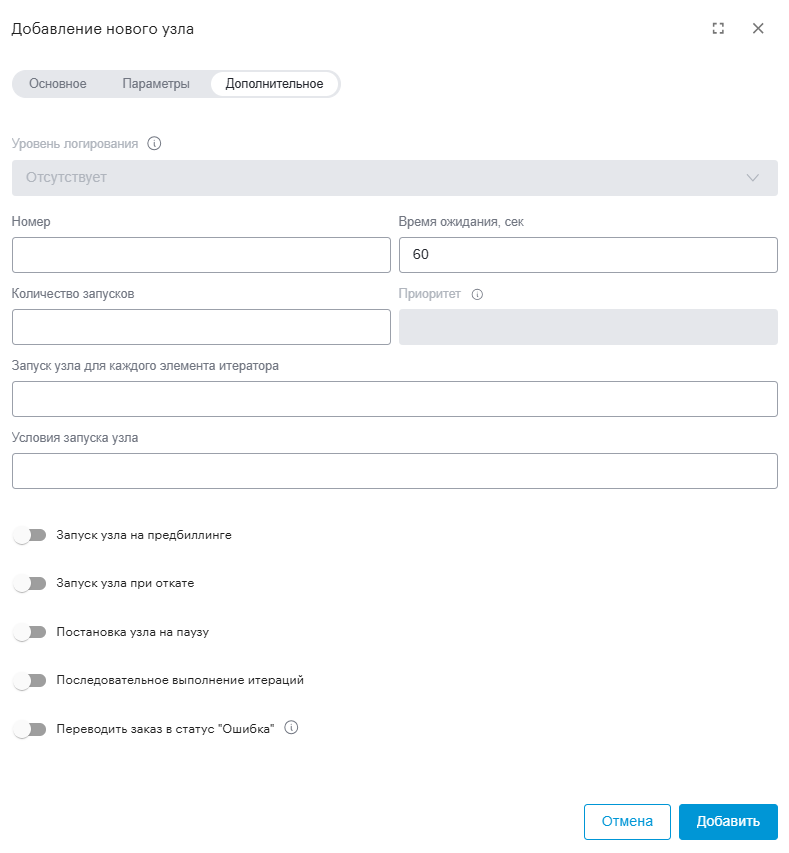Select the Дополнительное tab

[x=274, y=84]
